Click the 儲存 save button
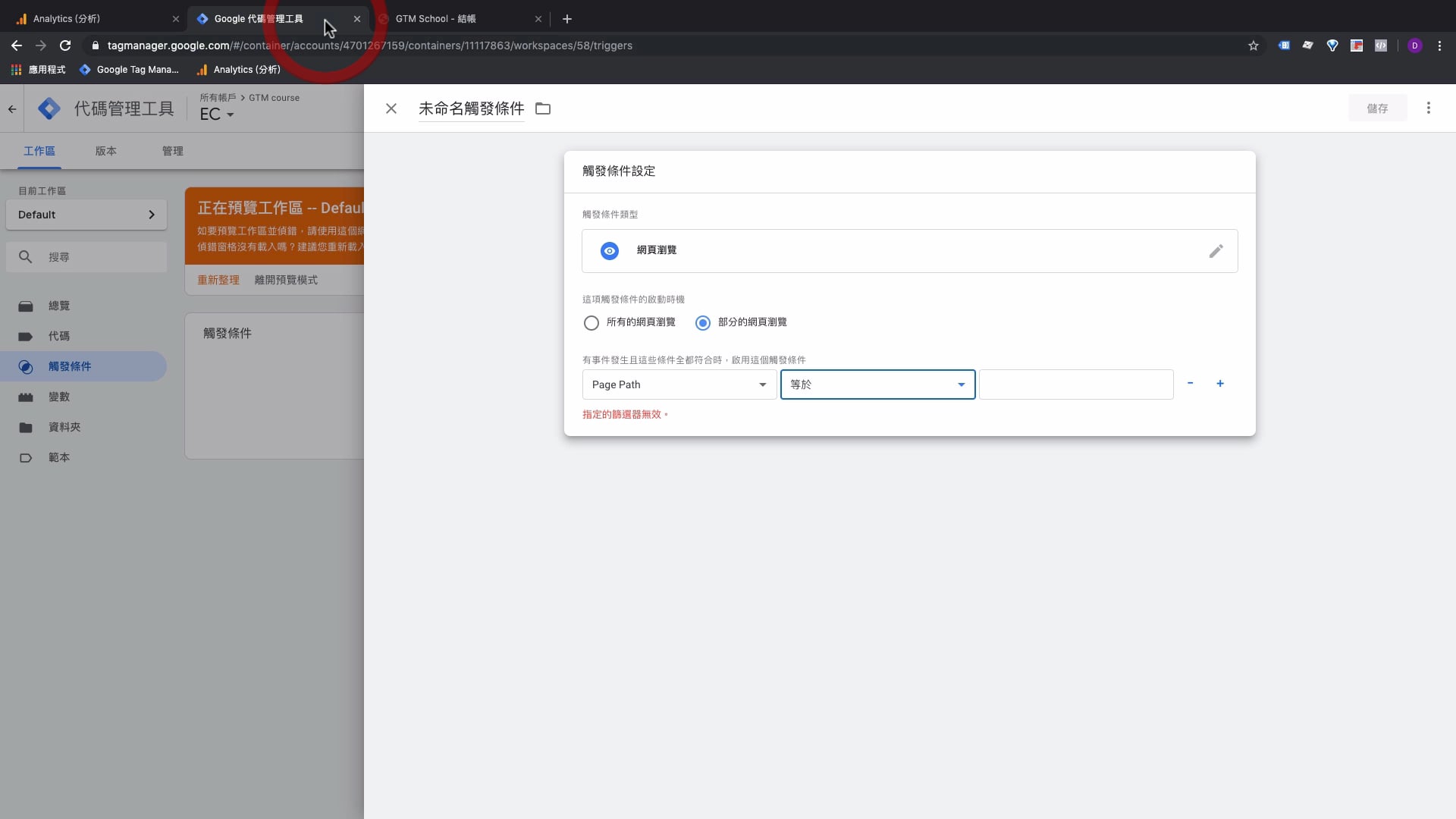The image size is (1456, 819). (1377, 108)
